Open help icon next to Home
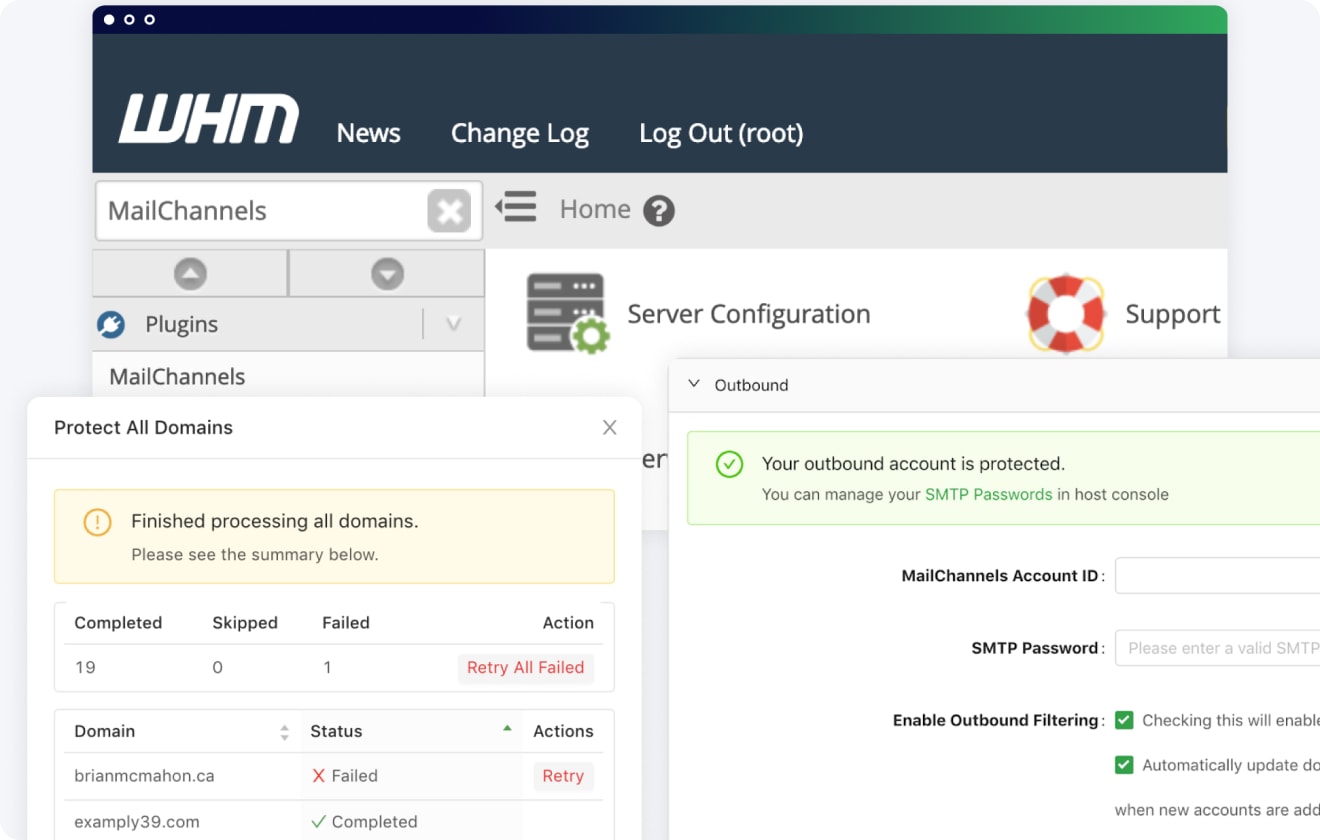The width and height of the screenshot is (1320, 840). (659, 210)
